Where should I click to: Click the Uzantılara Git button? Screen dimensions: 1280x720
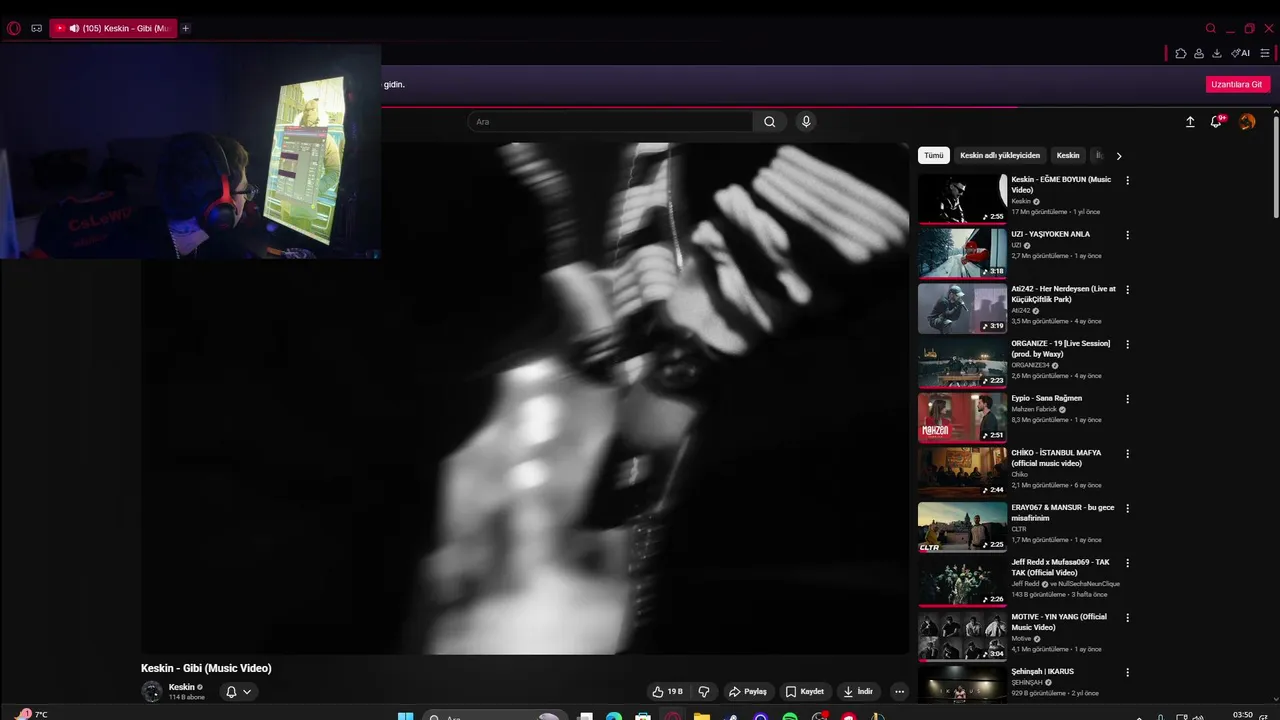point(1237,84)
